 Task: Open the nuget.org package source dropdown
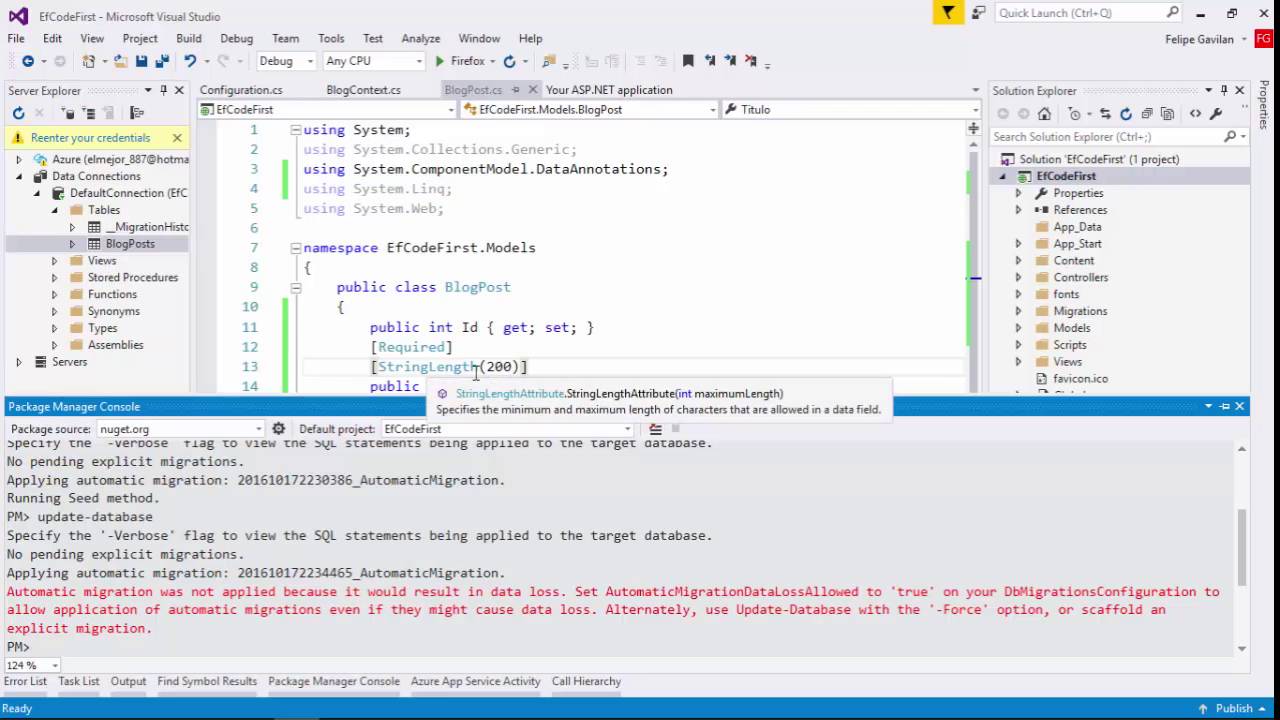(x=261, y=429)
